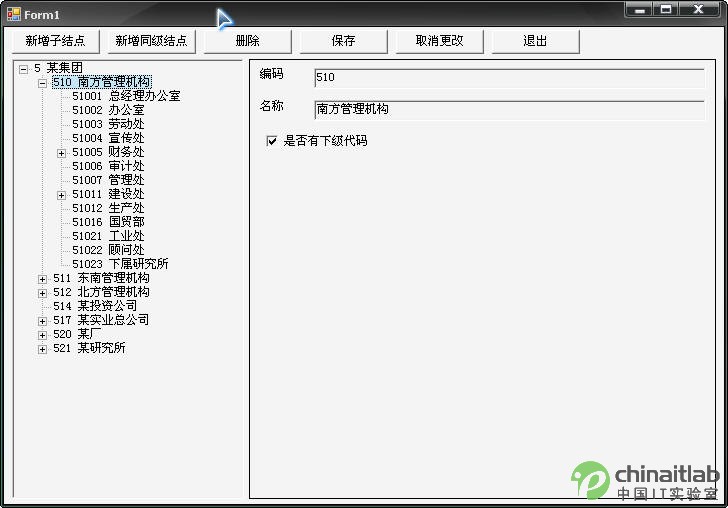
Task: Exit using the 退出 button
Action: pos(535,41)
